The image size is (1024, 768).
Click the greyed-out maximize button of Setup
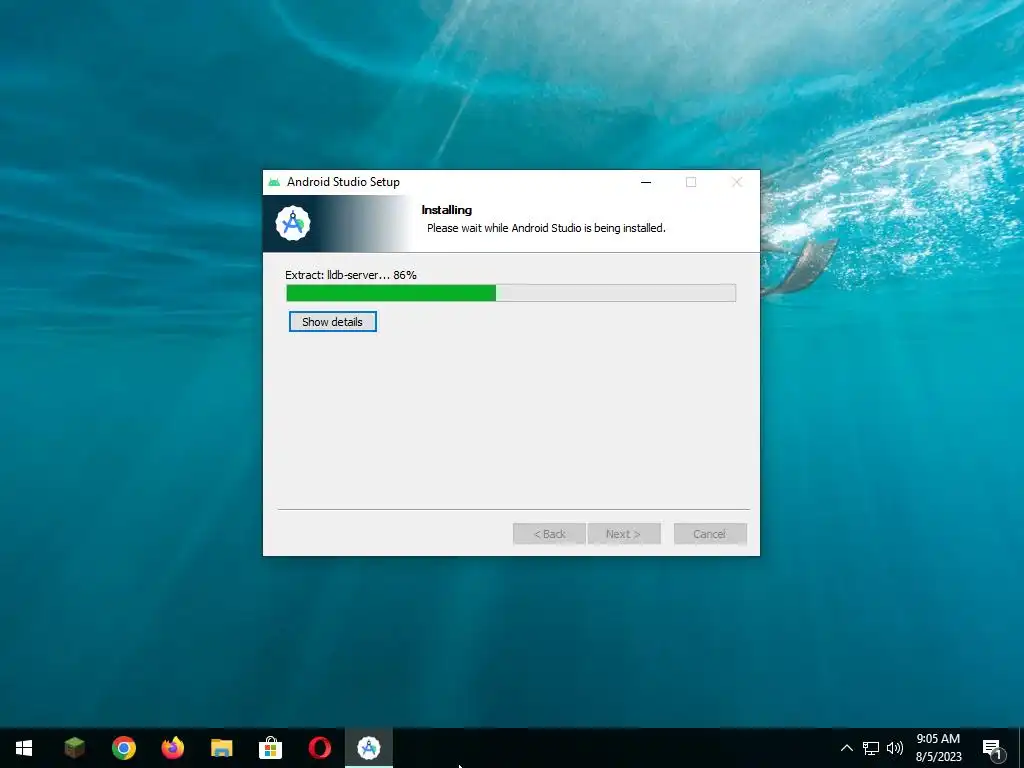pyautogui.click(x=691, y=182)
